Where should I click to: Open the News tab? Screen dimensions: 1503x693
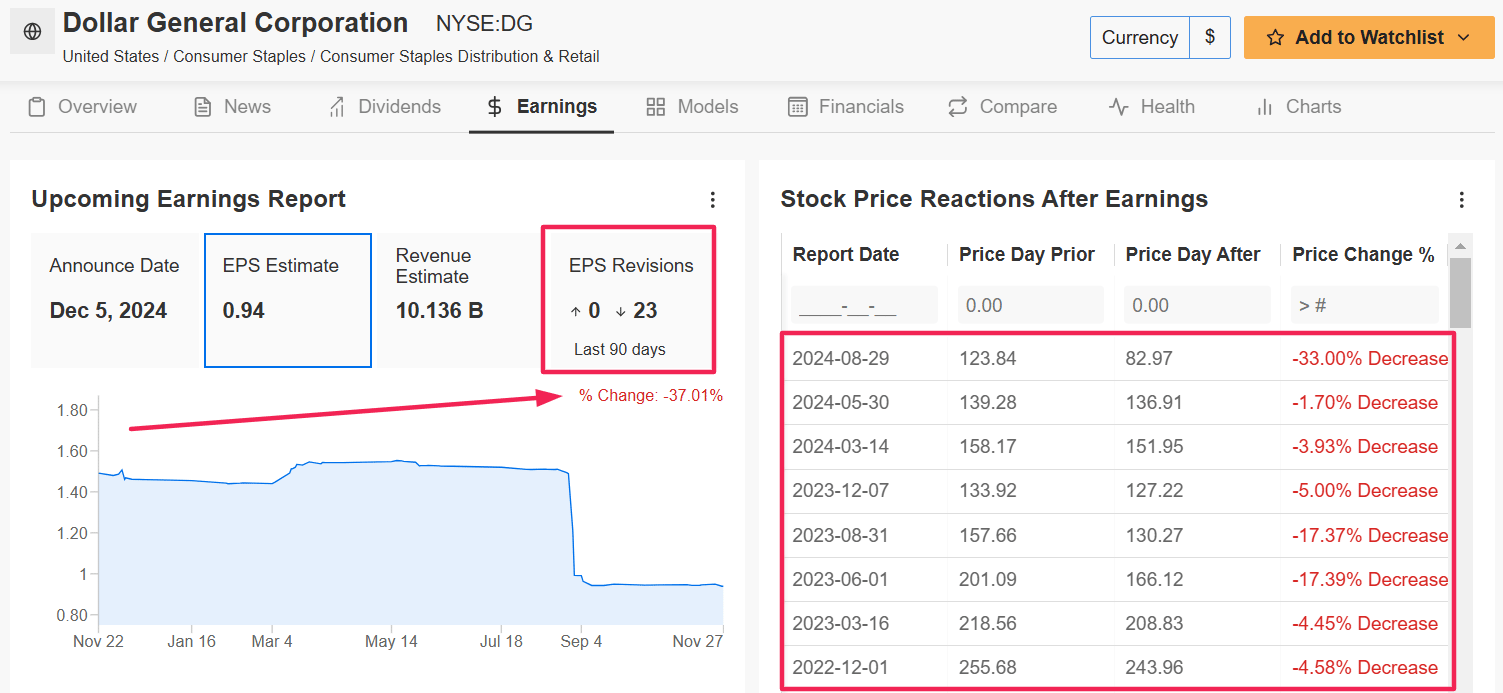point(232,107)
